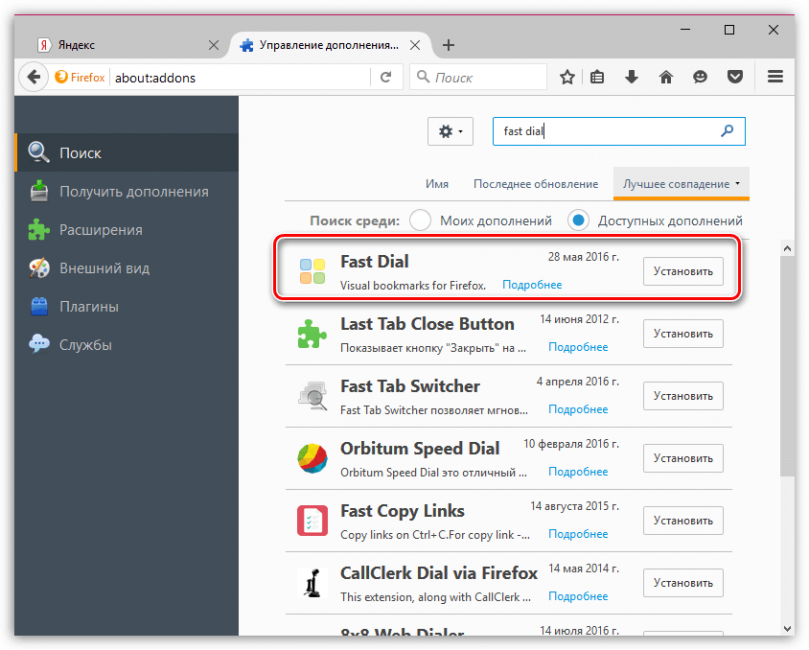Screen dimensions: 809x650
Task: Open the Firefox hamburger menu
Action: (x=775, y=77)
